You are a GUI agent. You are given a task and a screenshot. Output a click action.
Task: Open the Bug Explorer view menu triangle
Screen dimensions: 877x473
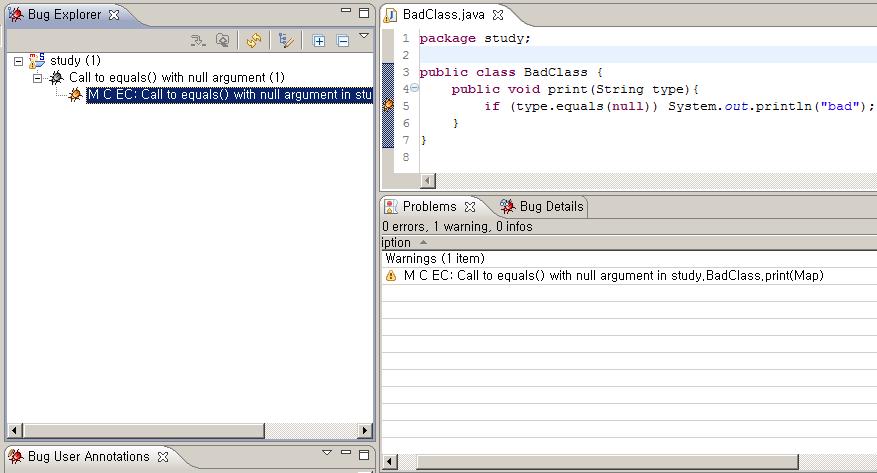pyautogui.click(x=364, y=36)
